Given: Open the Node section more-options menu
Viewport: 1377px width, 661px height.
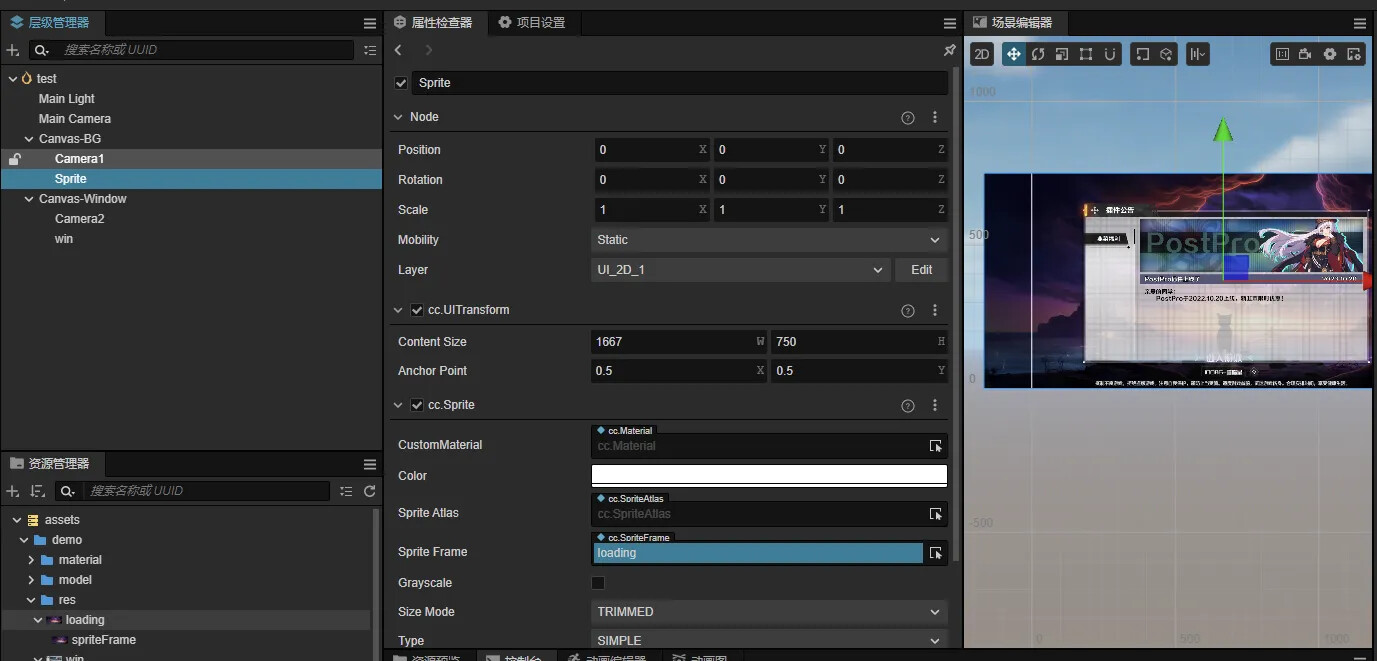Looking at the screenshot, I should pyautogui.click(x=935, y=117).
